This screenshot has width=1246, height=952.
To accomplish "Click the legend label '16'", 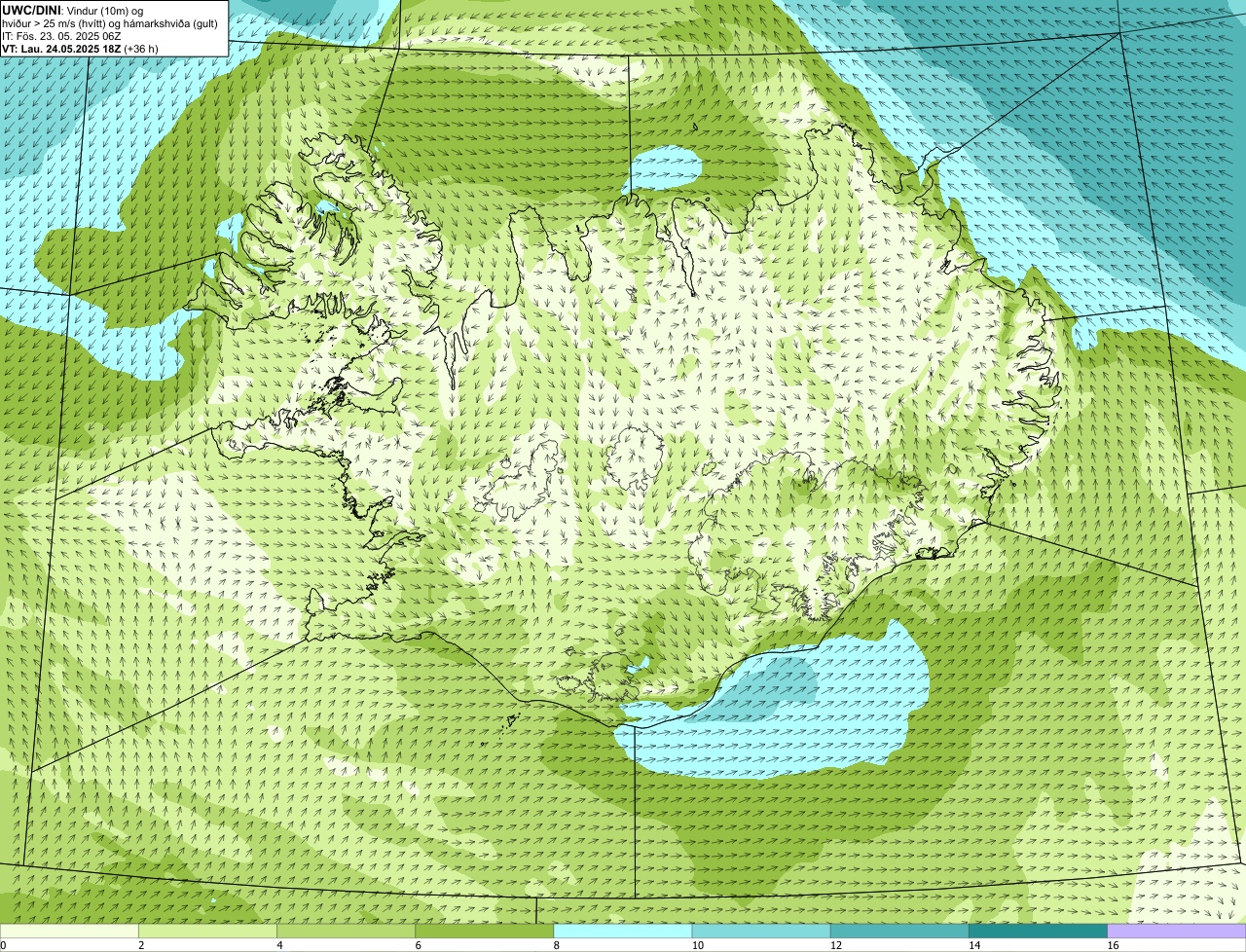I will pyautogui.click(x=1113, y=945).
